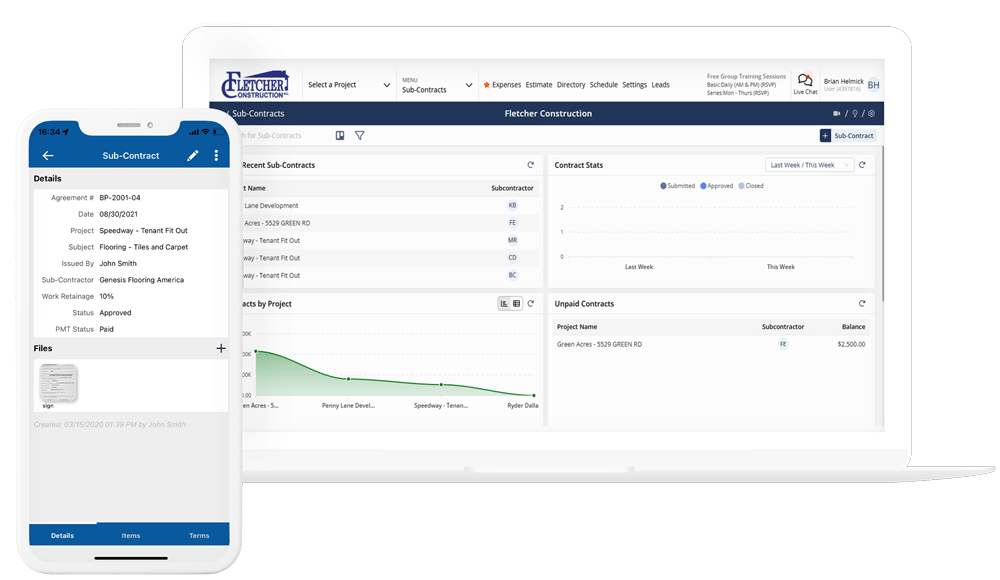Click the KB subcontractor badge
This screenshot has height=580, width=1000.
512,205
